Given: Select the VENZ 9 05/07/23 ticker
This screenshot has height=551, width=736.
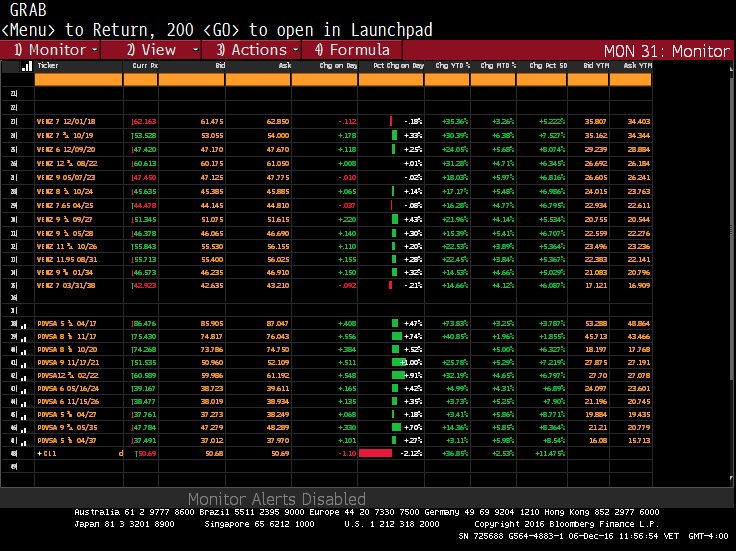Looking at the screenshot, I should (66, 178).
